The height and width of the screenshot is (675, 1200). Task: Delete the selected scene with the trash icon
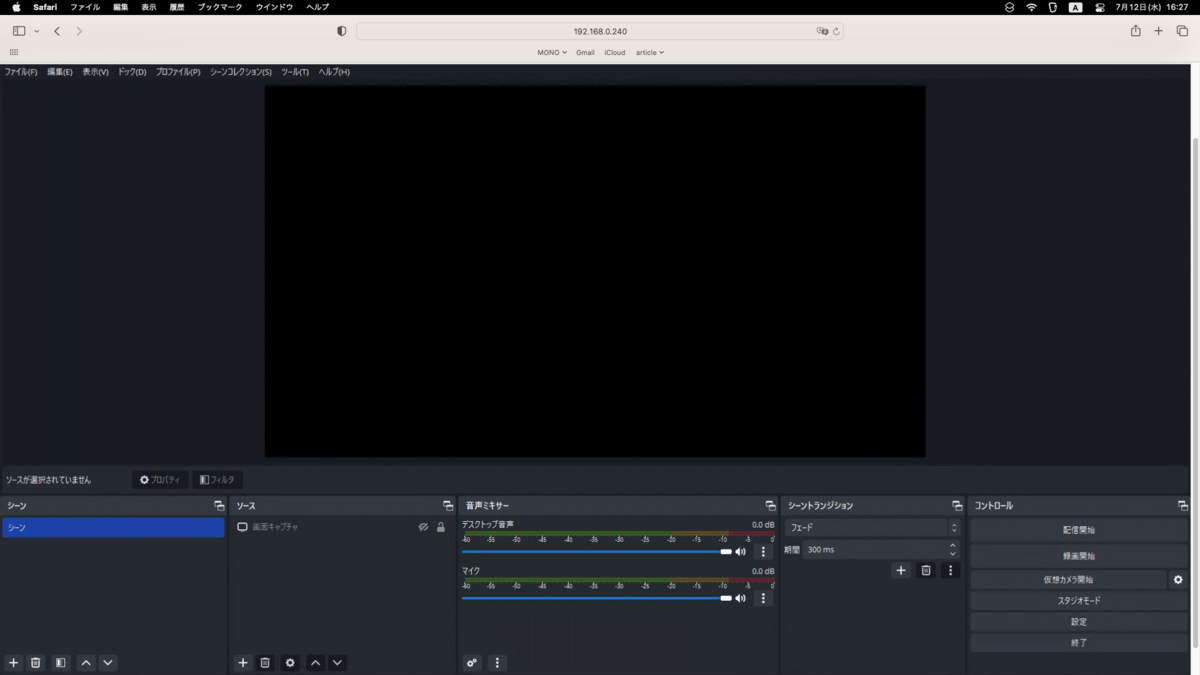point(36,663)
